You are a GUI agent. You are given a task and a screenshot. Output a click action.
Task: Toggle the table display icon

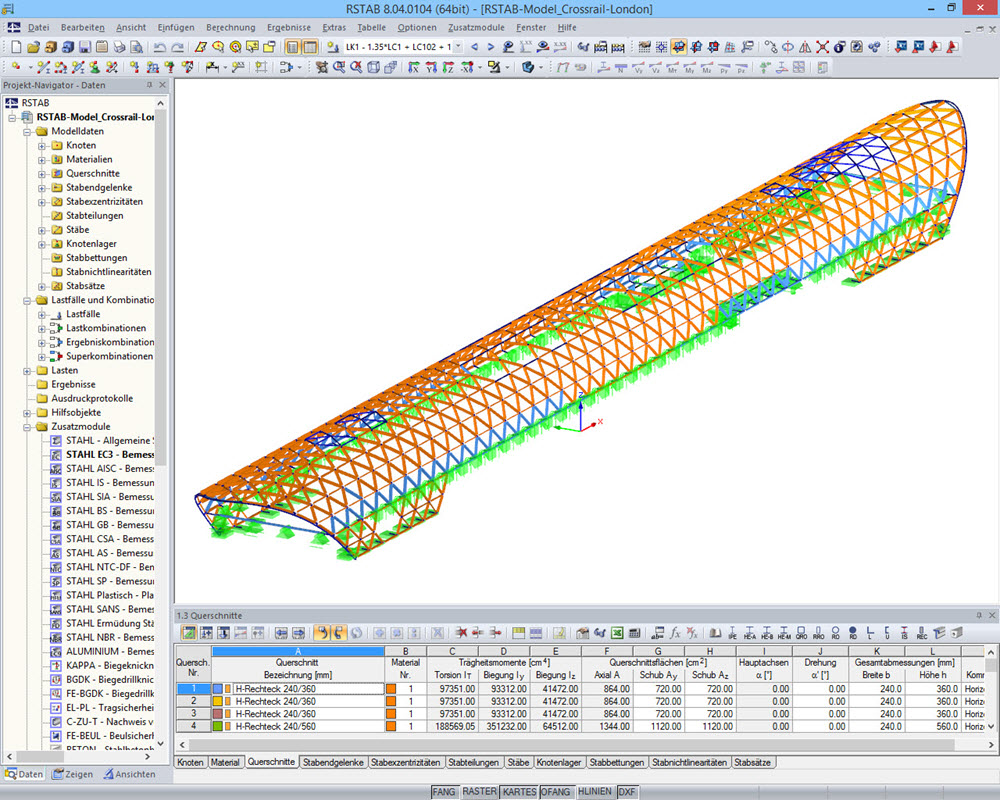(310, 47)
